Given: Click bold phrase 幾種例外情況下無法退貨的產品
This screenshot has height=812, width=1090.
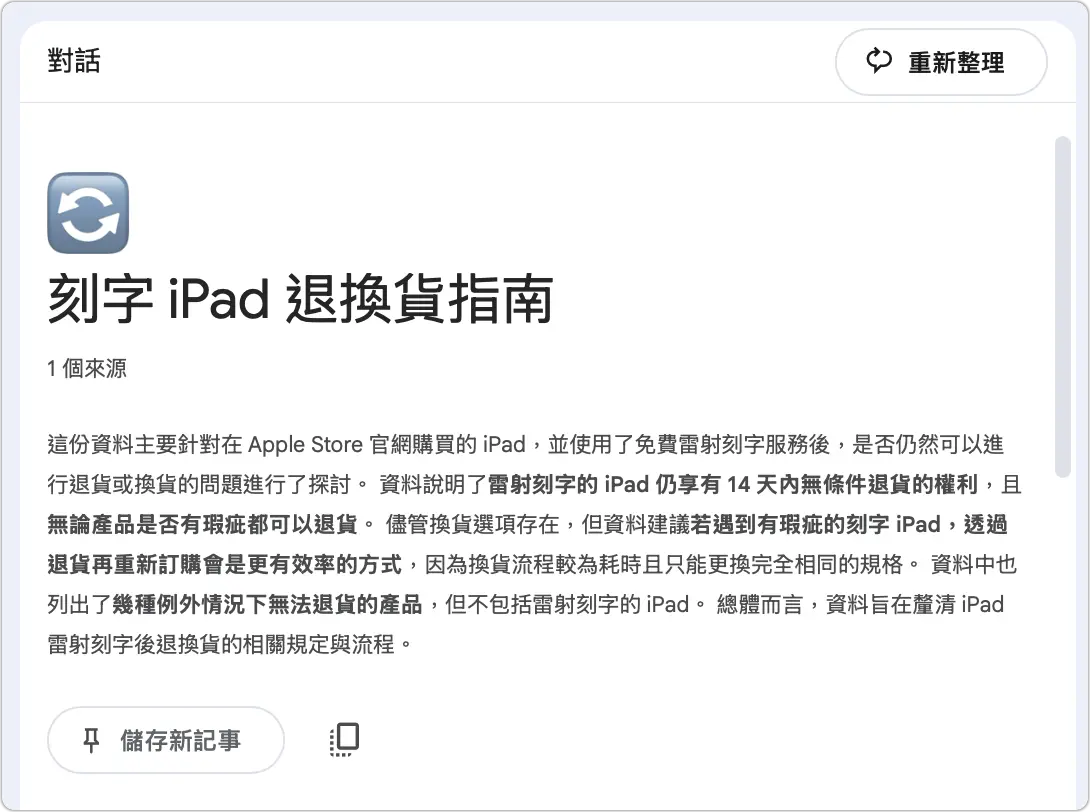Looking at the screenshot, I should click(x=267, y=604).
